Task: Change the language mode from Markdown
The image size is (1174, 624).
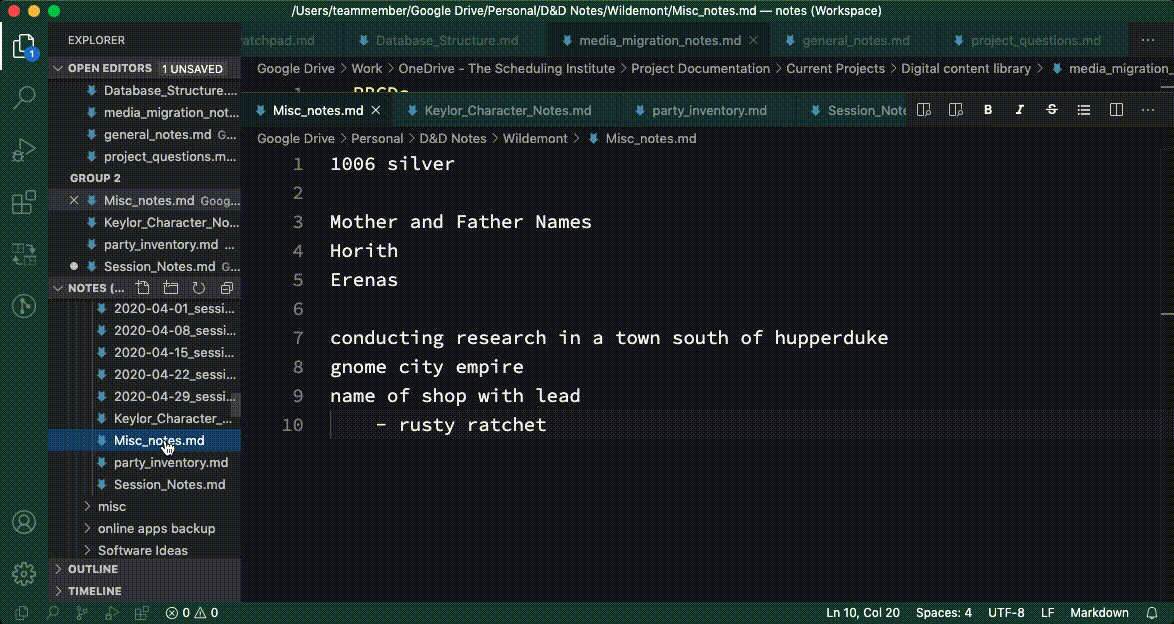Action: (x=1099, y=612)
